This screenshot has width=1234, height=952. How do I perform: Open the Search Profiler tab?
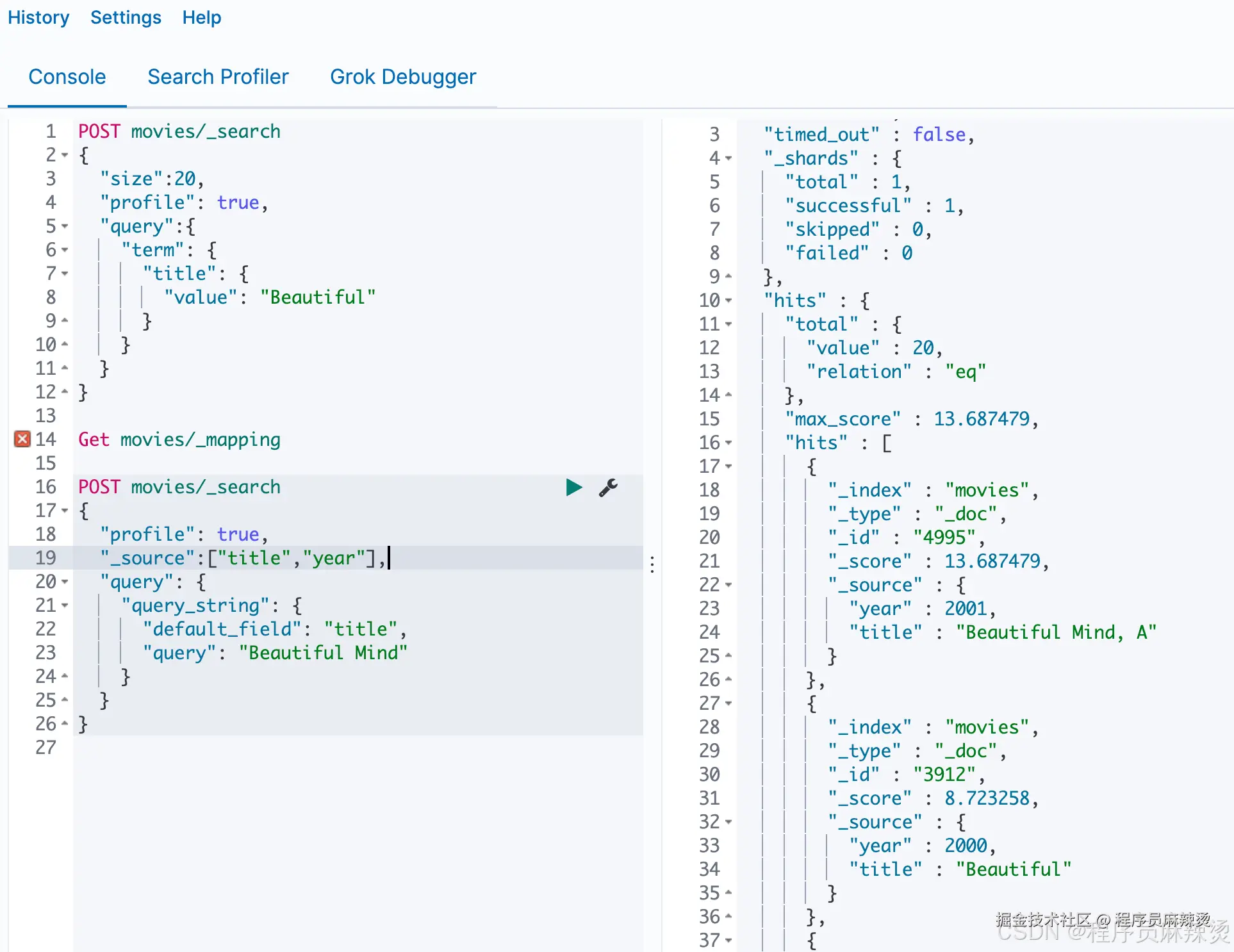point(218,77)
